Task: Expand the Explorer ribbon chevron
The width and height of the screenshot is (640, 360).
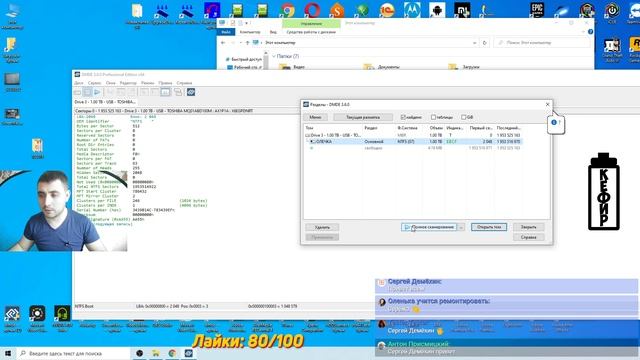Action: pyautogui.click(x=583, y=32)
